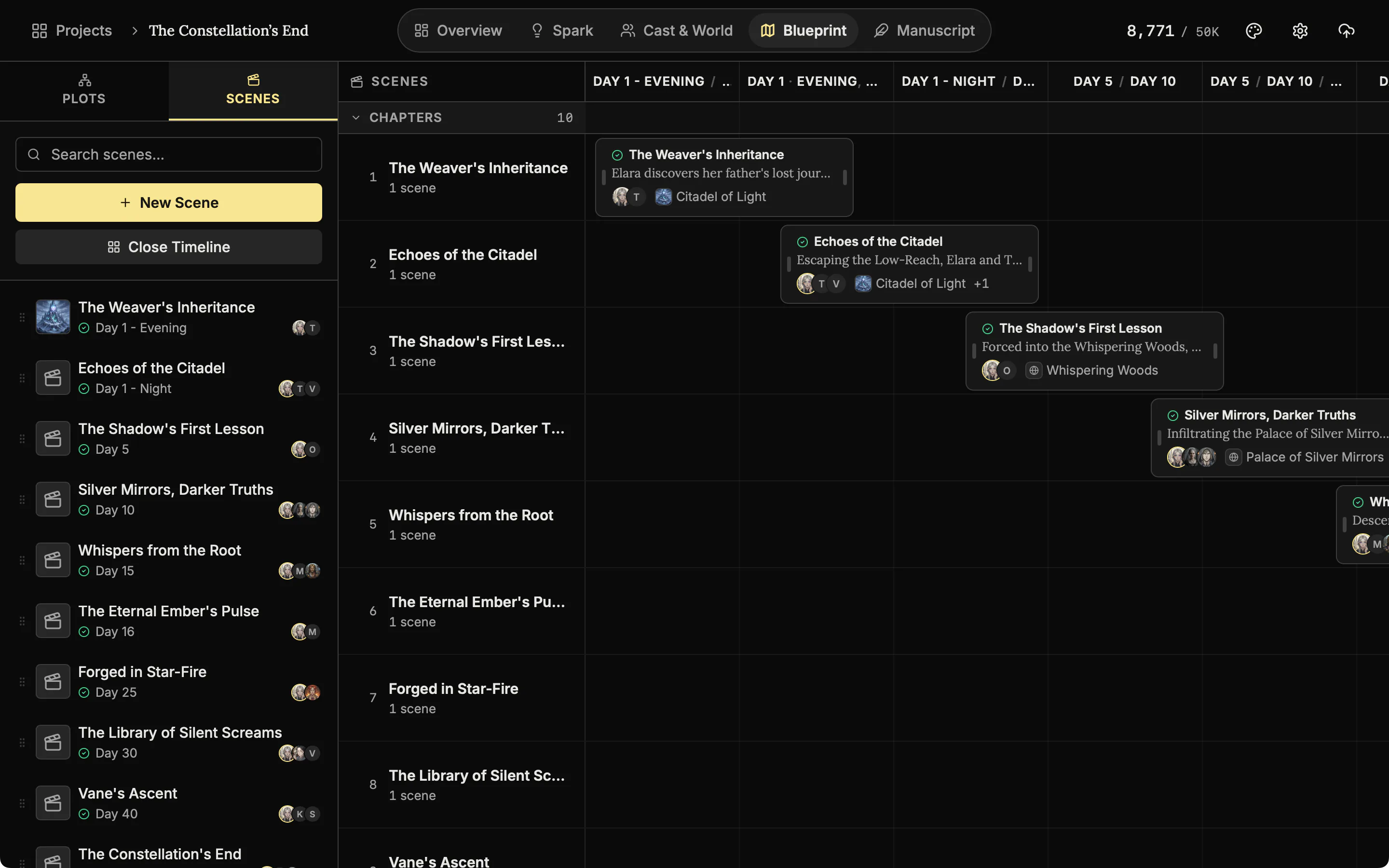Click the clapperboard icon beside The Shadow's First Lesson
Image resolution: width=1389 pixels, height=868 pixels.
coord(53,439)
